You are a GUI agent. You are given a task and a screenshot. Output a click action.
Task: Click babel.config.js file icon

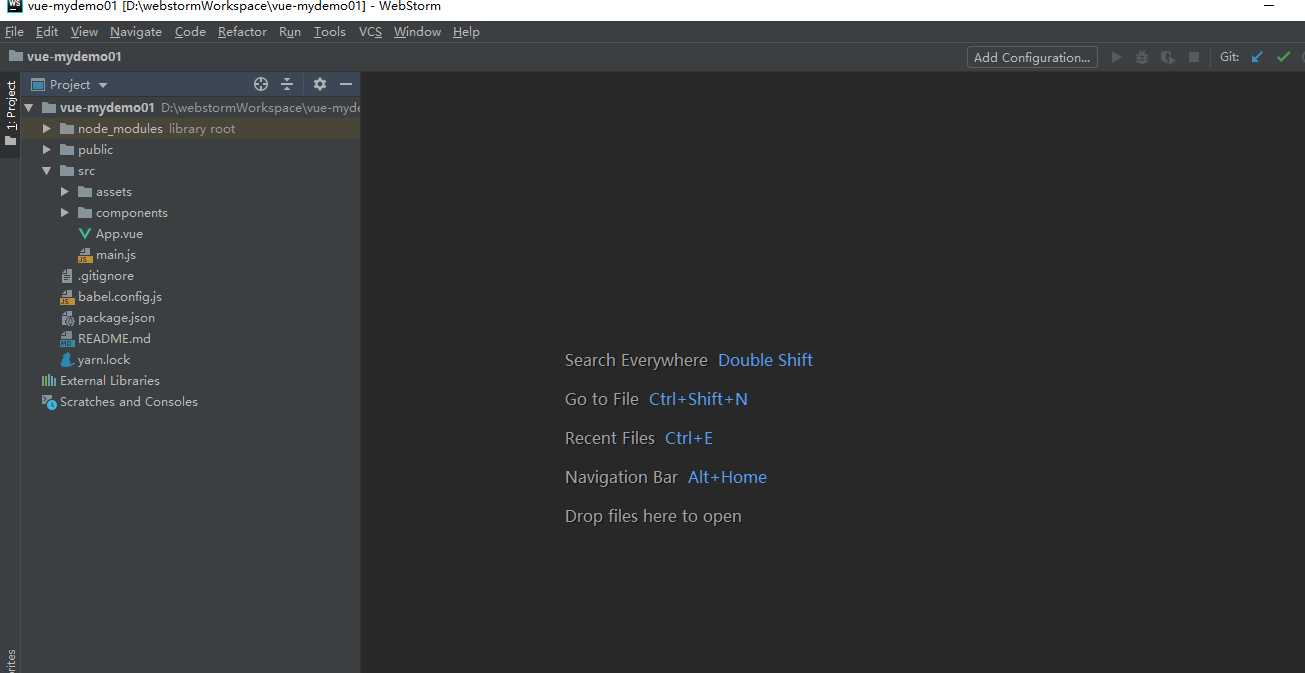(67, 297)
